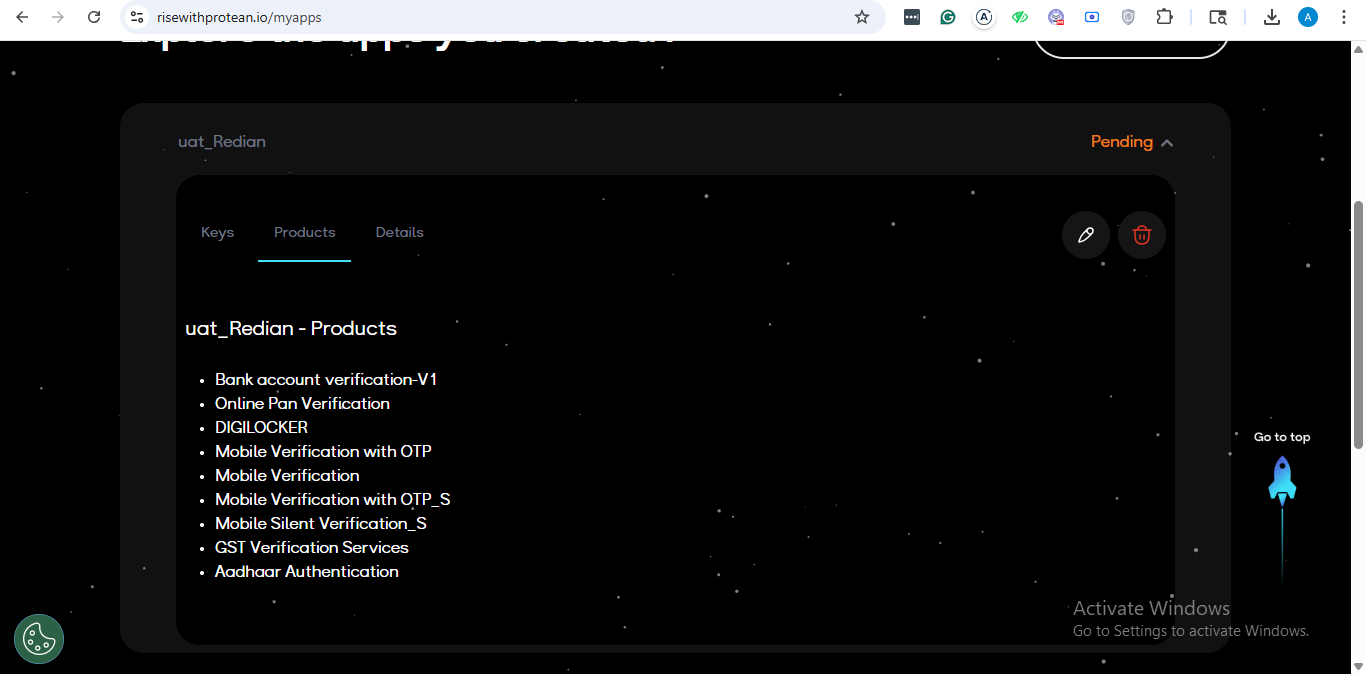Switch to the Keys tab
The image size is (1366, 674).
point(217,232)
